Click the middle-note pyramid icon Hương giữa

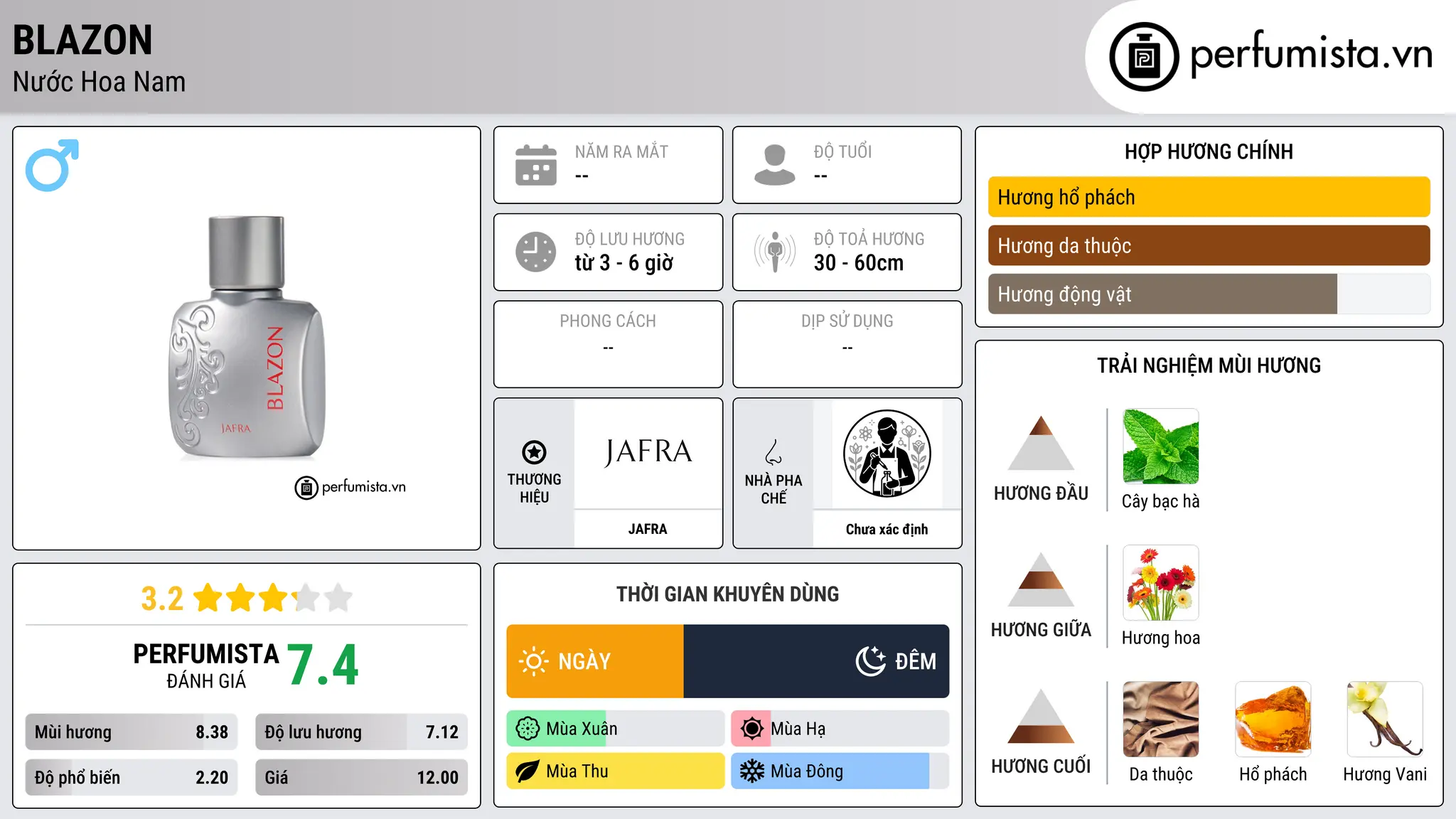click(1041, 579)
